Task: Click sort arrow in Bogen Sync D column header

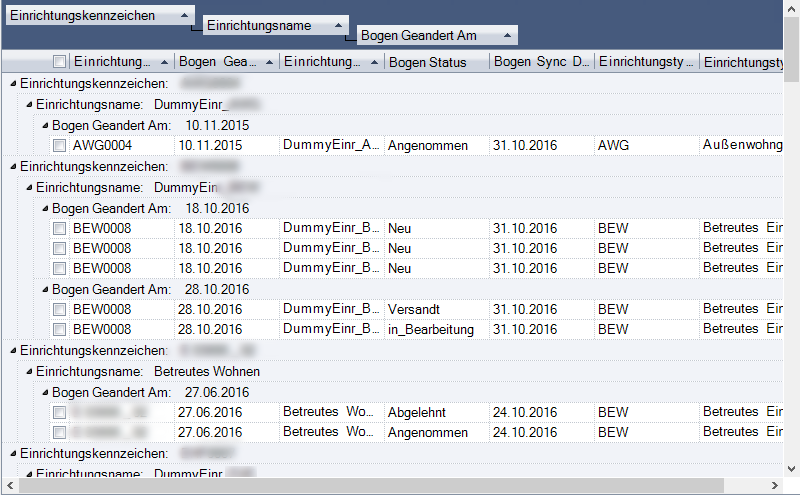Action: coord(585,62)
